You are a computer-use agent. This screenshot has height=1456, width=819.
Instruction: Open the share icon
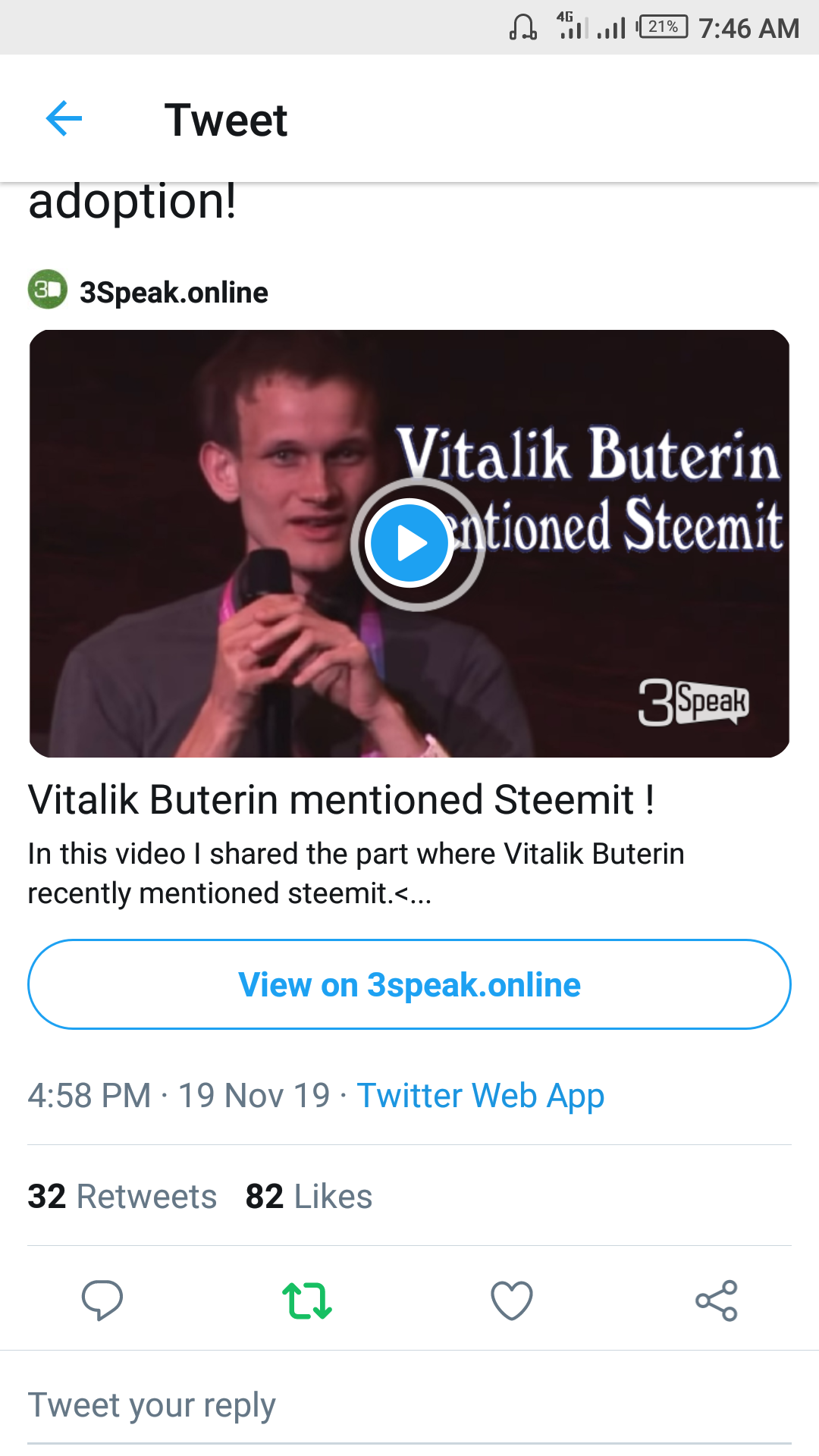tap(717, 1300)
